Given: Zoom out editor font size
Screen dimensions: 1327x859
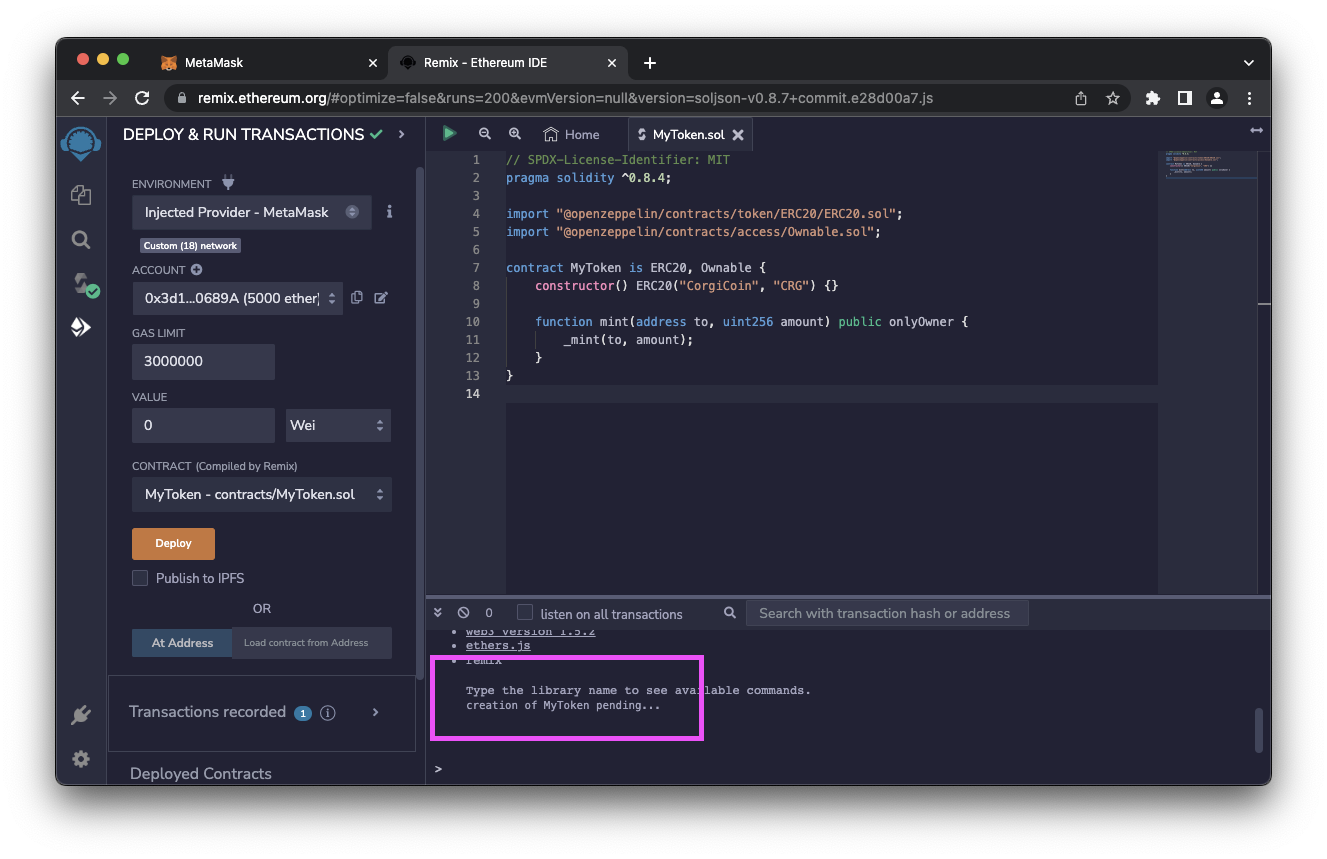Looking at the screenshot, I should [x=485, y=133].
